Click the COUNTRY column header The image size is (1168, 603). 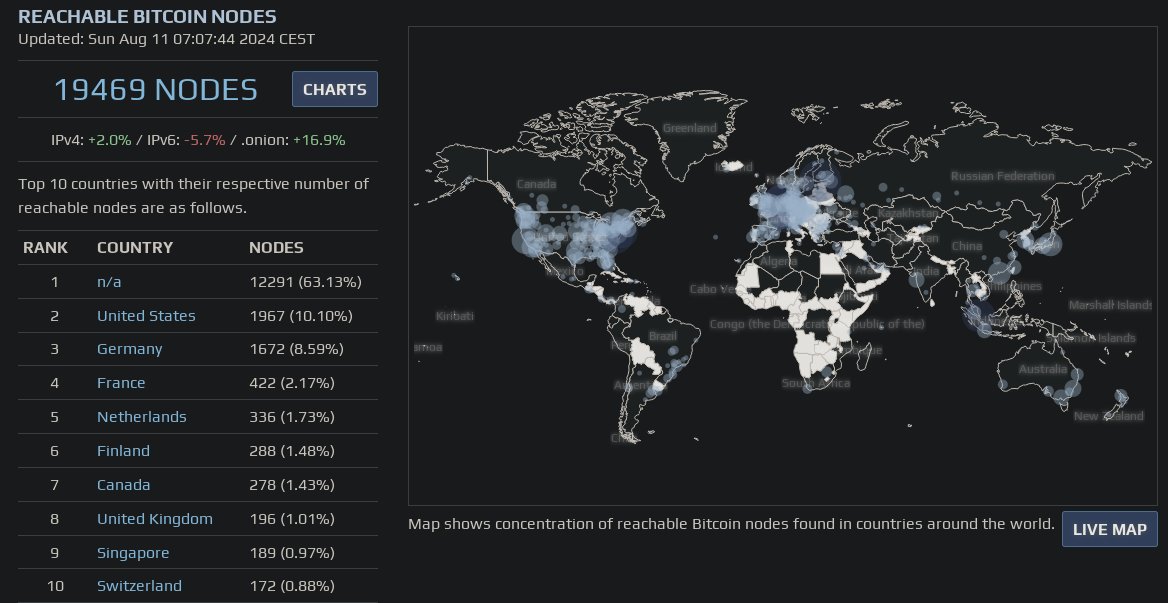tap(135, 248)
